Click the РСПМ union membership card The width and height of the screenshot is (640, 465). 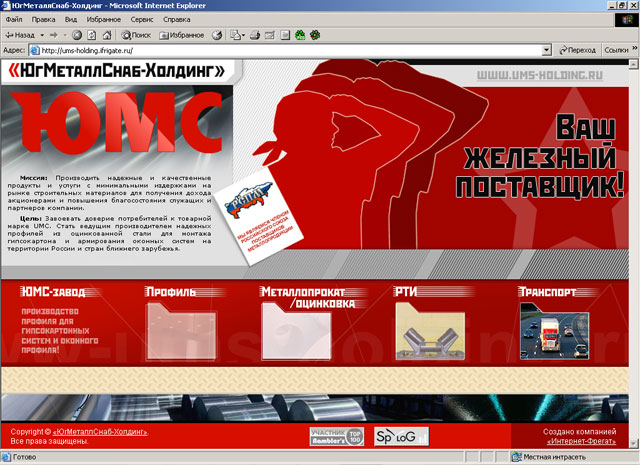(258, 216)
